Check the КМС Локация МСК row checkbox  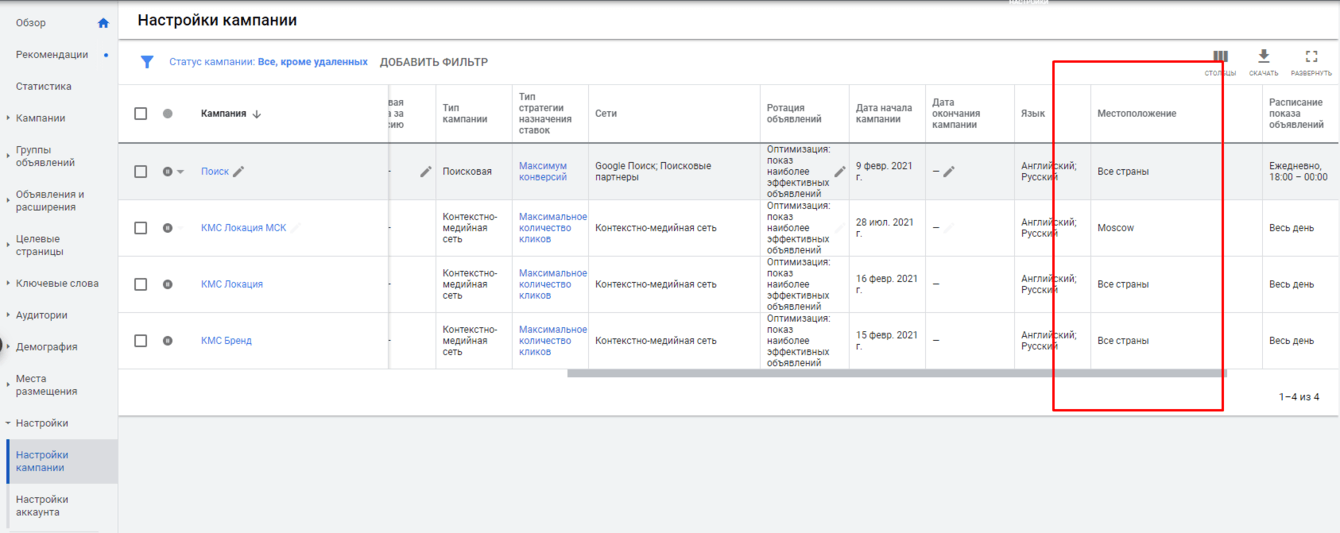pos(141,228)
